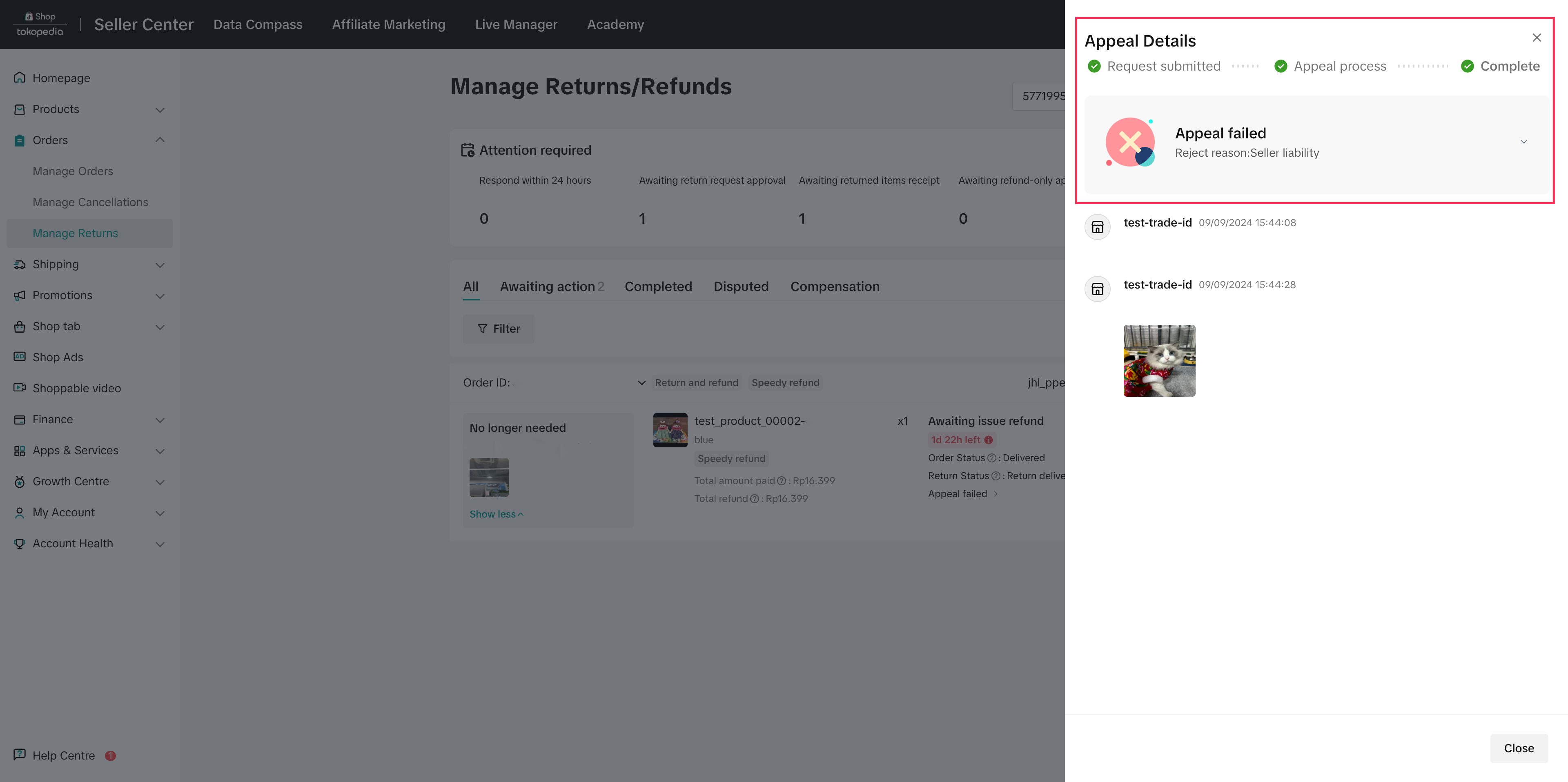Expand the Finance menu chevron

pyautogui.click(x=160, y=420)
